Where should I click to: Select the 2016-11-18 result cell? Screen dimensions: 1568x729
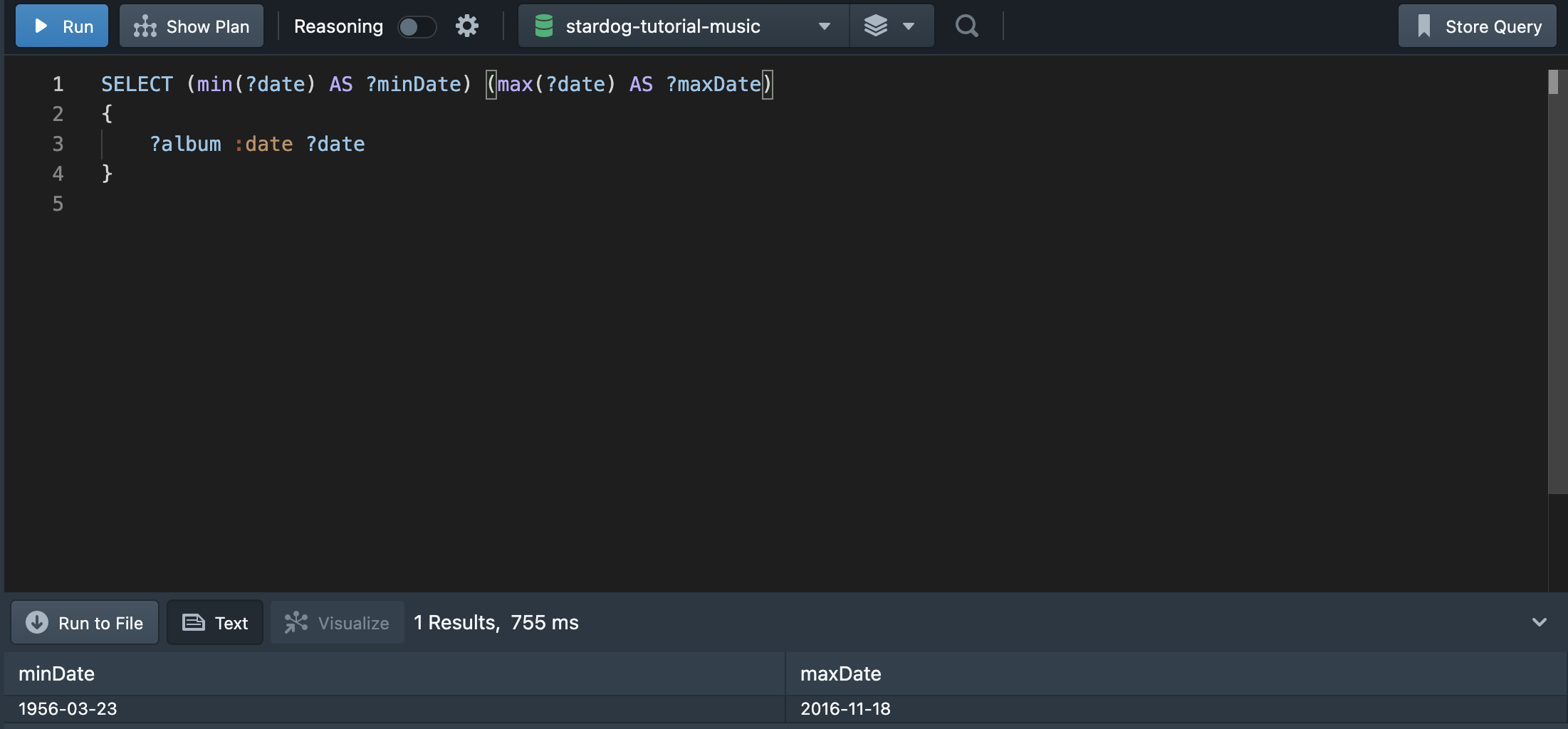coord(1176,709)
